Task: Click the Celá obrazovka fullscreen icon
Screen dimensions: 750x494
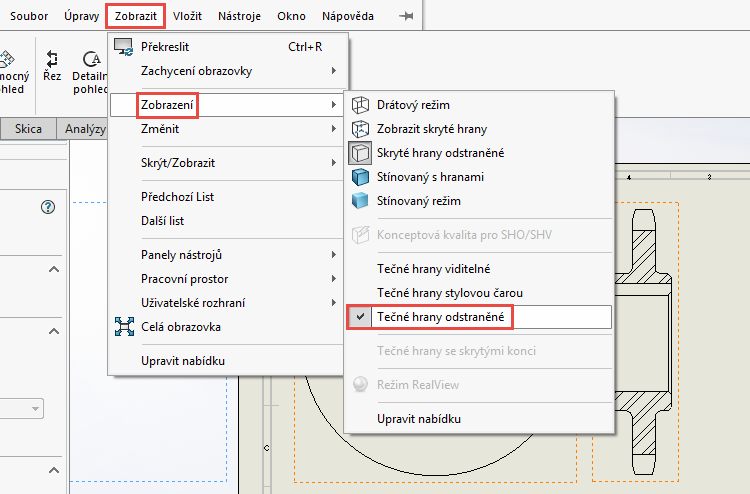Action: coord(124,327)
